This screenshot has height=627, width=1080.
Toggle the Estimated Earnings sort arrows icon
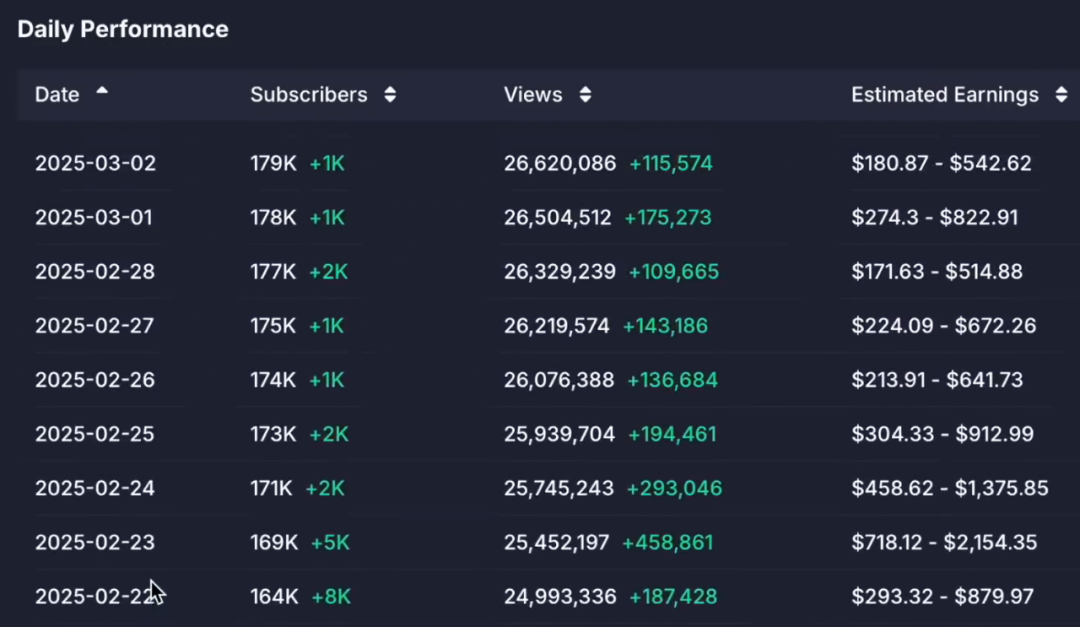tap(1061, 95)
